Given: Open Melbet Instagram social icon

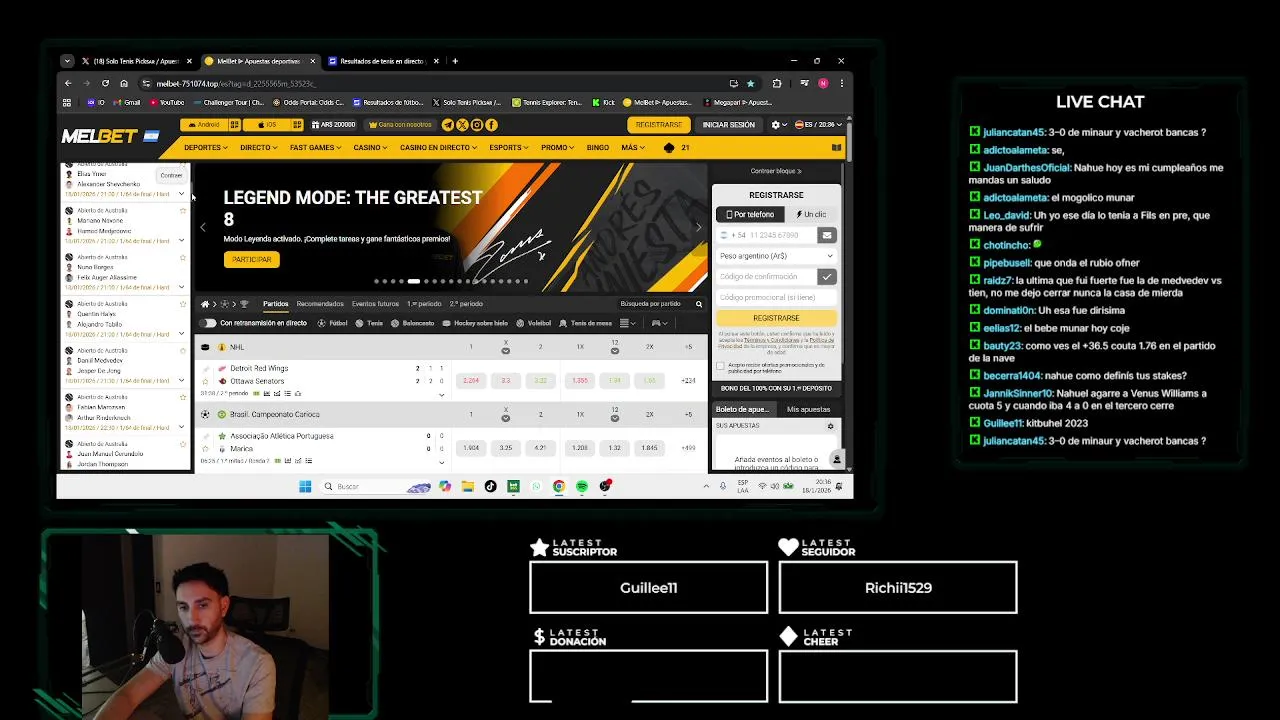Looking at the screenshot, I should 477,125.
